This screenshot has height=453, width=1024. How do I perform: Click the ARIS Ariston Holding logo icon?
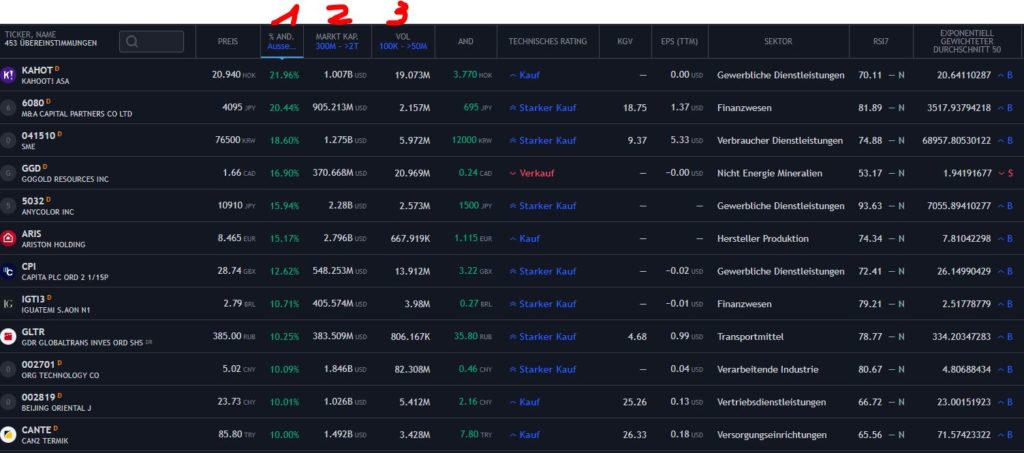8,239
